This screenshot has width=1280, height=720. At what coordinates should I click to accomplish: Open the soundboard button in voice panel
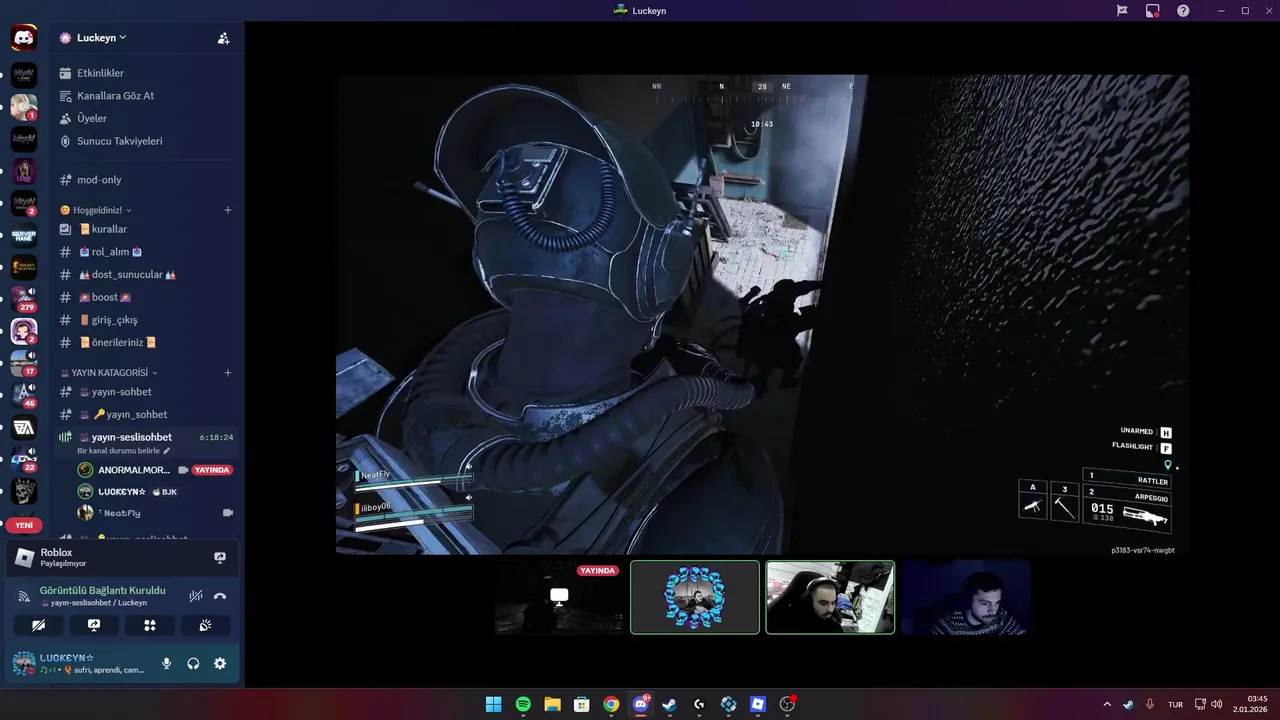tap(206, 625)
